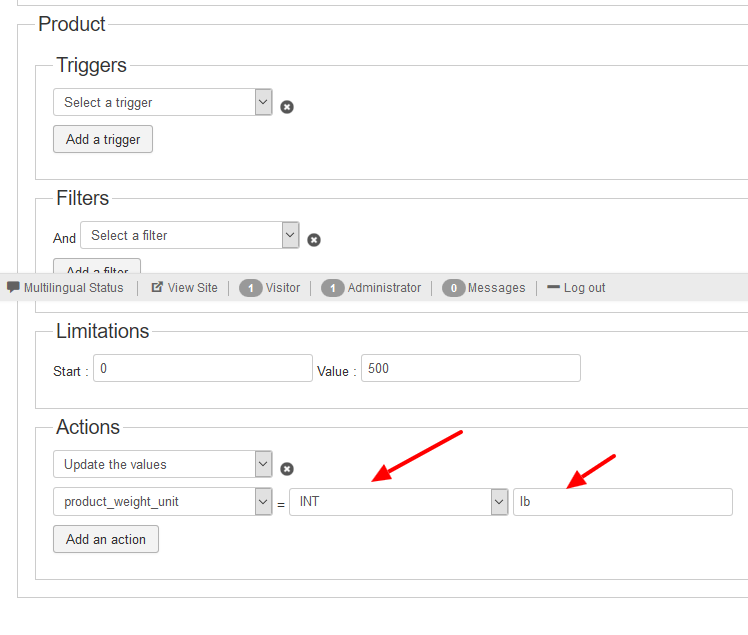Click the Administrator count badge
The image size is (748, 635).
tap(333, 288)
